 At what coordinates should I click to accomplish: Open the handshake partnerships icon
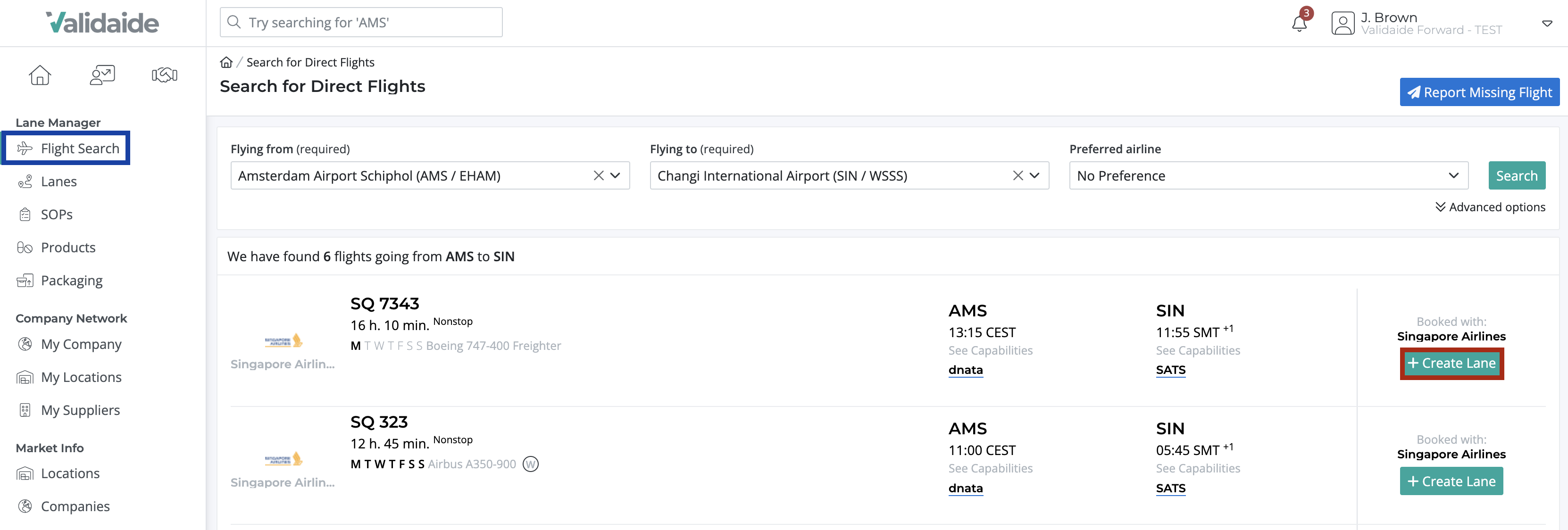[164, 75]
